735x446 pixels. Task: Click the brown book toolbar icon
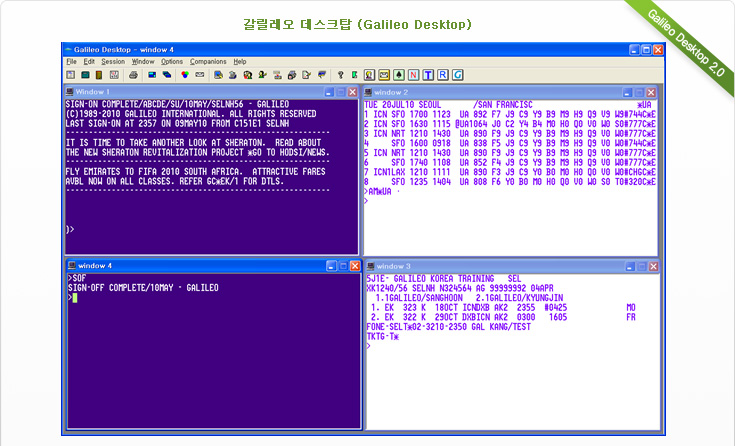99,75
